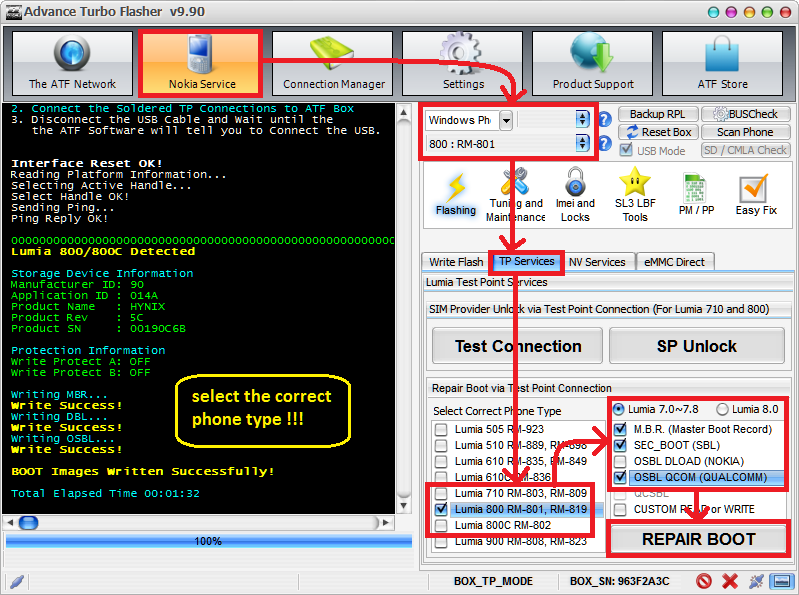The image size is (799, 595).
Task: Open SL3 LBF Tools star
Action: 635,196
